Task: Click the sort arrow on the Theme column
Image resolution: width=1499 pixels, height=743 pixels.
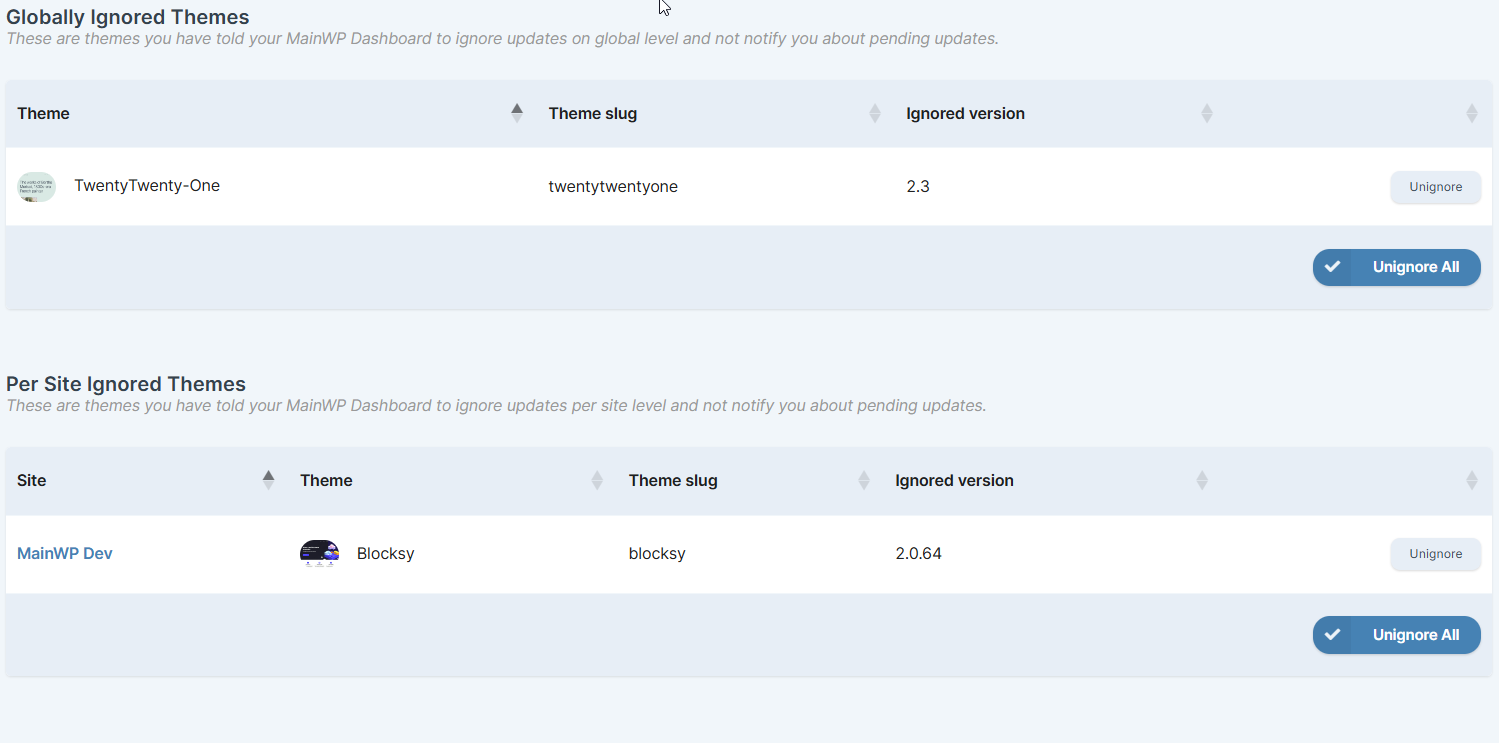Action: click(x=516, y=112)
